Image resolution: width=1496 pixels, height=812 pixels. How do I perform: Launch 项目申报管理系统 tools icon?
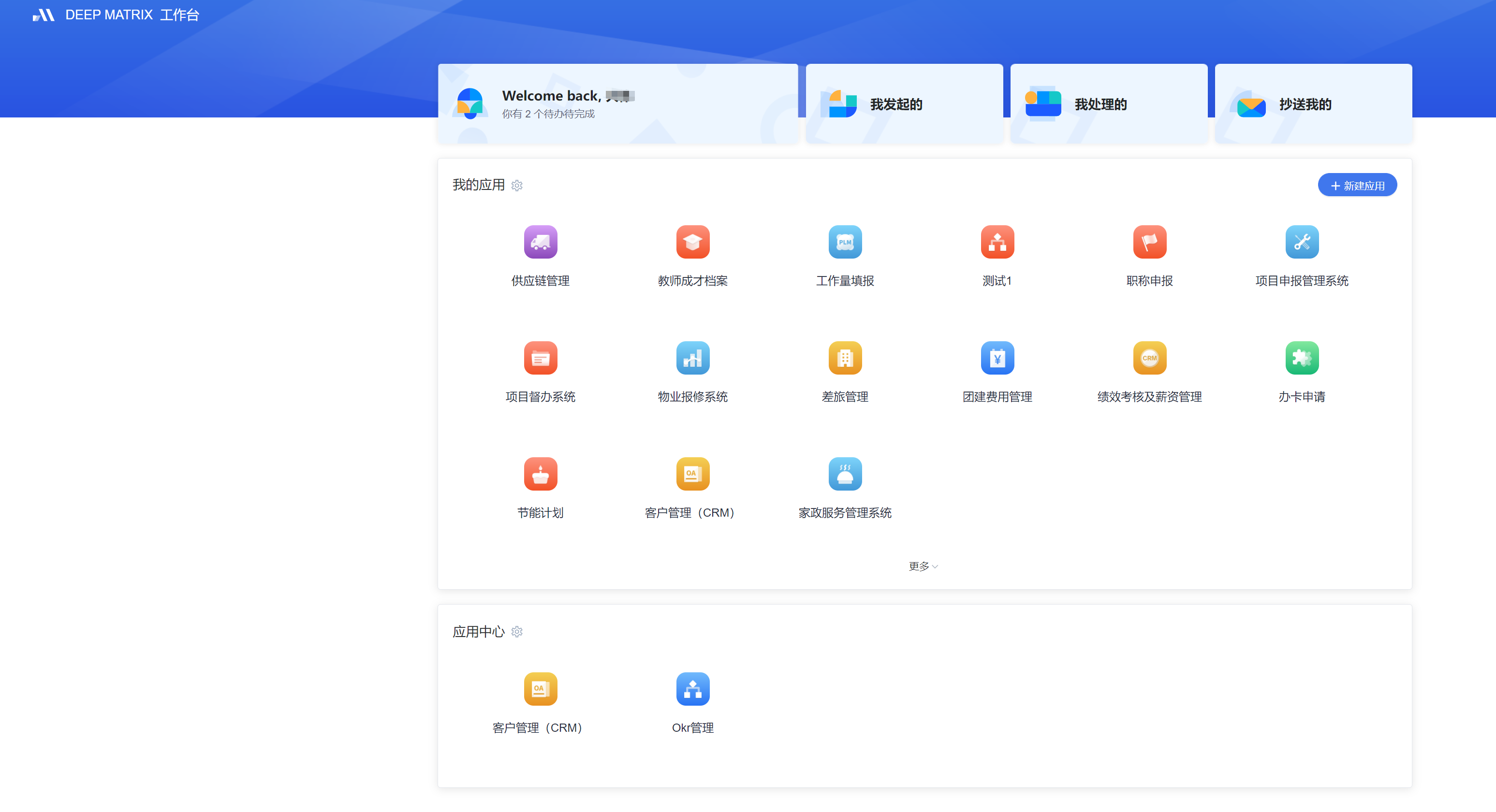[x=1302, y=242]
